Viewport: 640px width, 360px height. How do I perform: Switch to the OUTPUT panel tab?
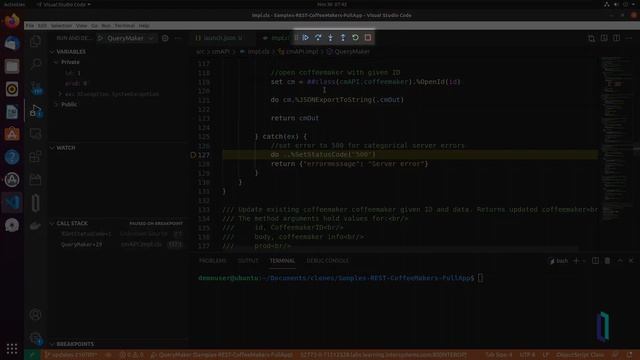coord(248,261)
